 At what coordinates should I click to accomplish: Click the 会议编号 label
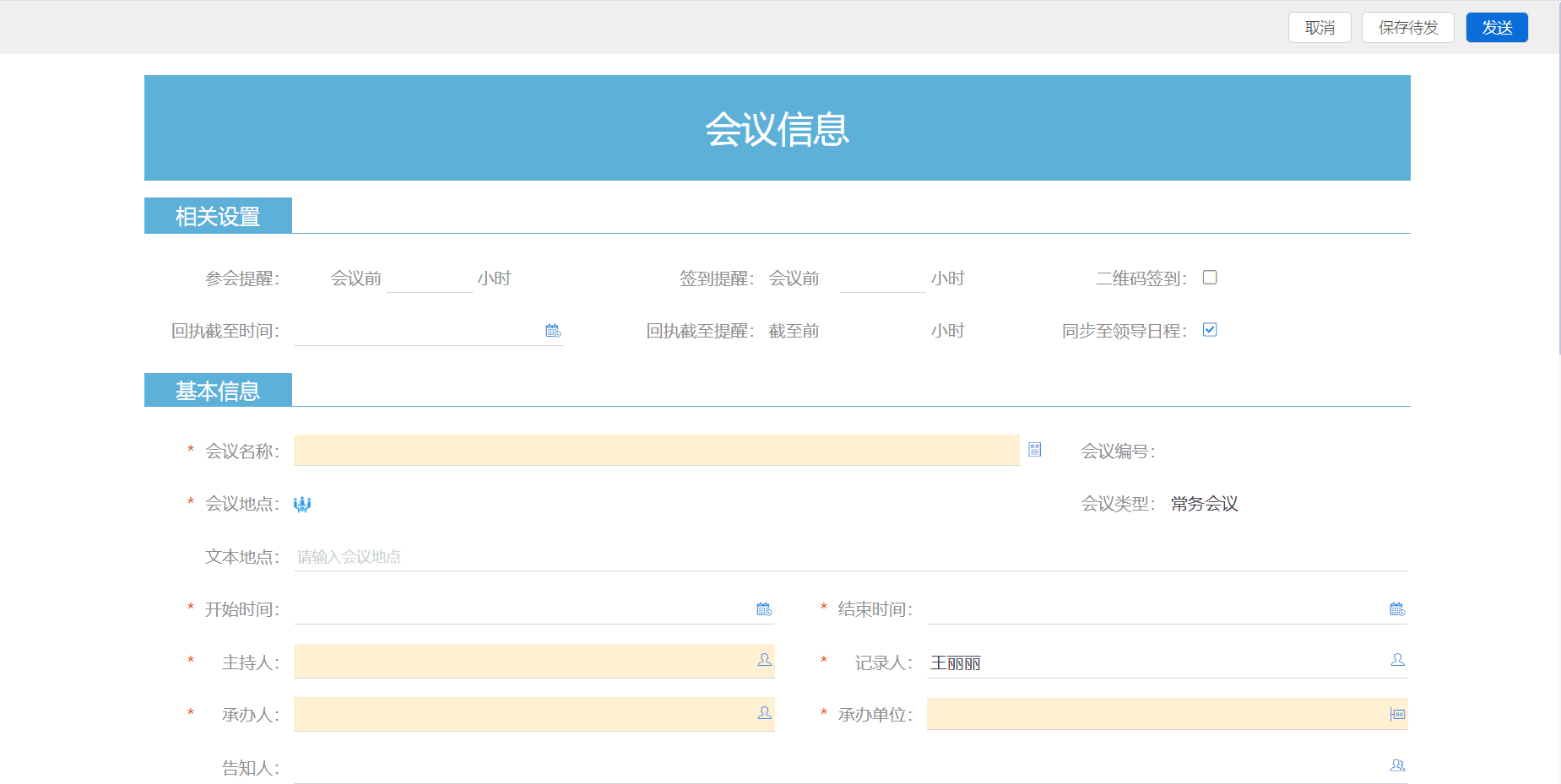pos(1118,451)
